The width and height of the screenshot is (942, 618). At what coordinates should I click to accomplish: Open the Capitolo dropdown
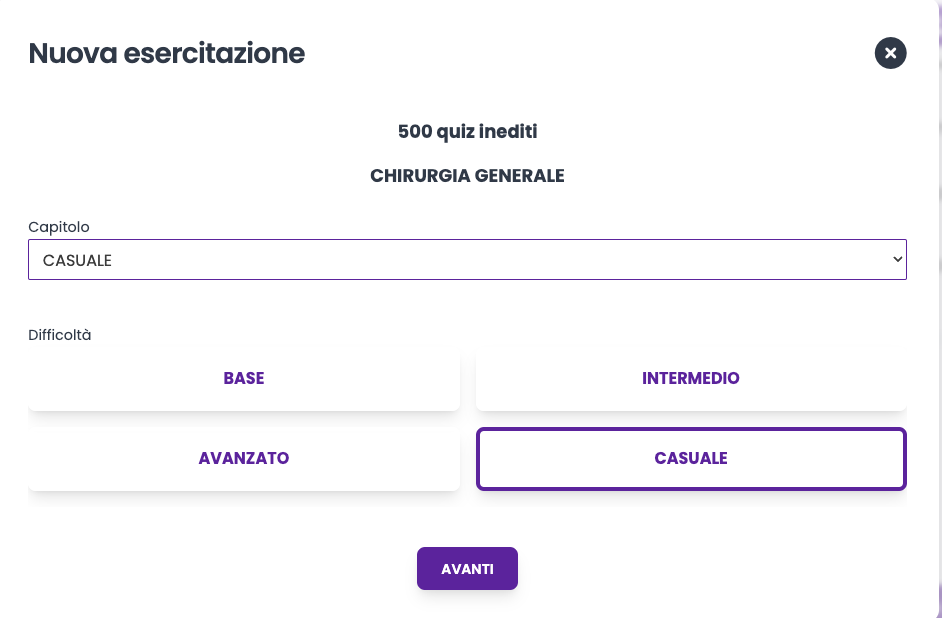coord(467,260)
